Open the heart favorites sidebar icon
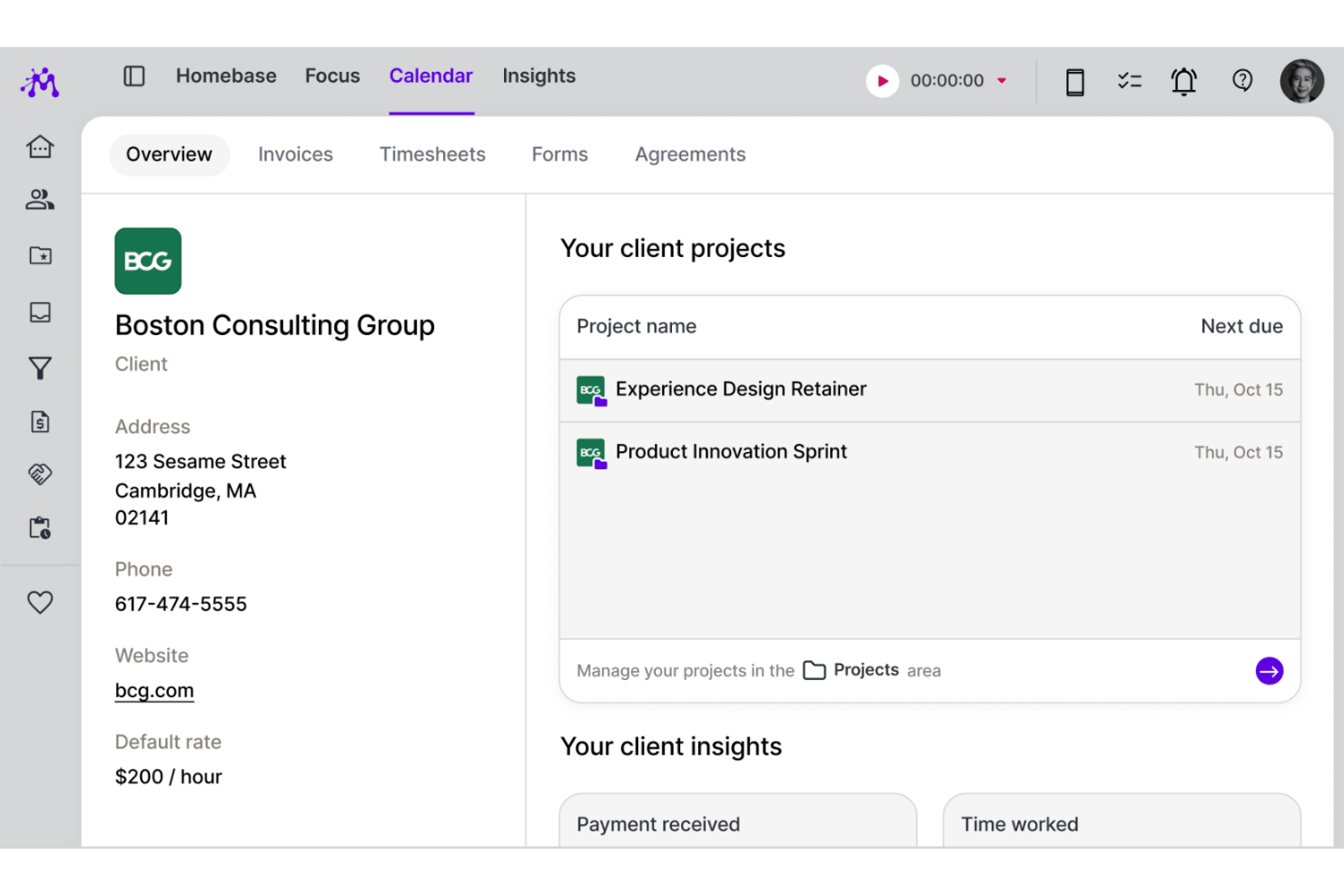The width and height of the screenshot is (1344, 896). click(40, 602)
